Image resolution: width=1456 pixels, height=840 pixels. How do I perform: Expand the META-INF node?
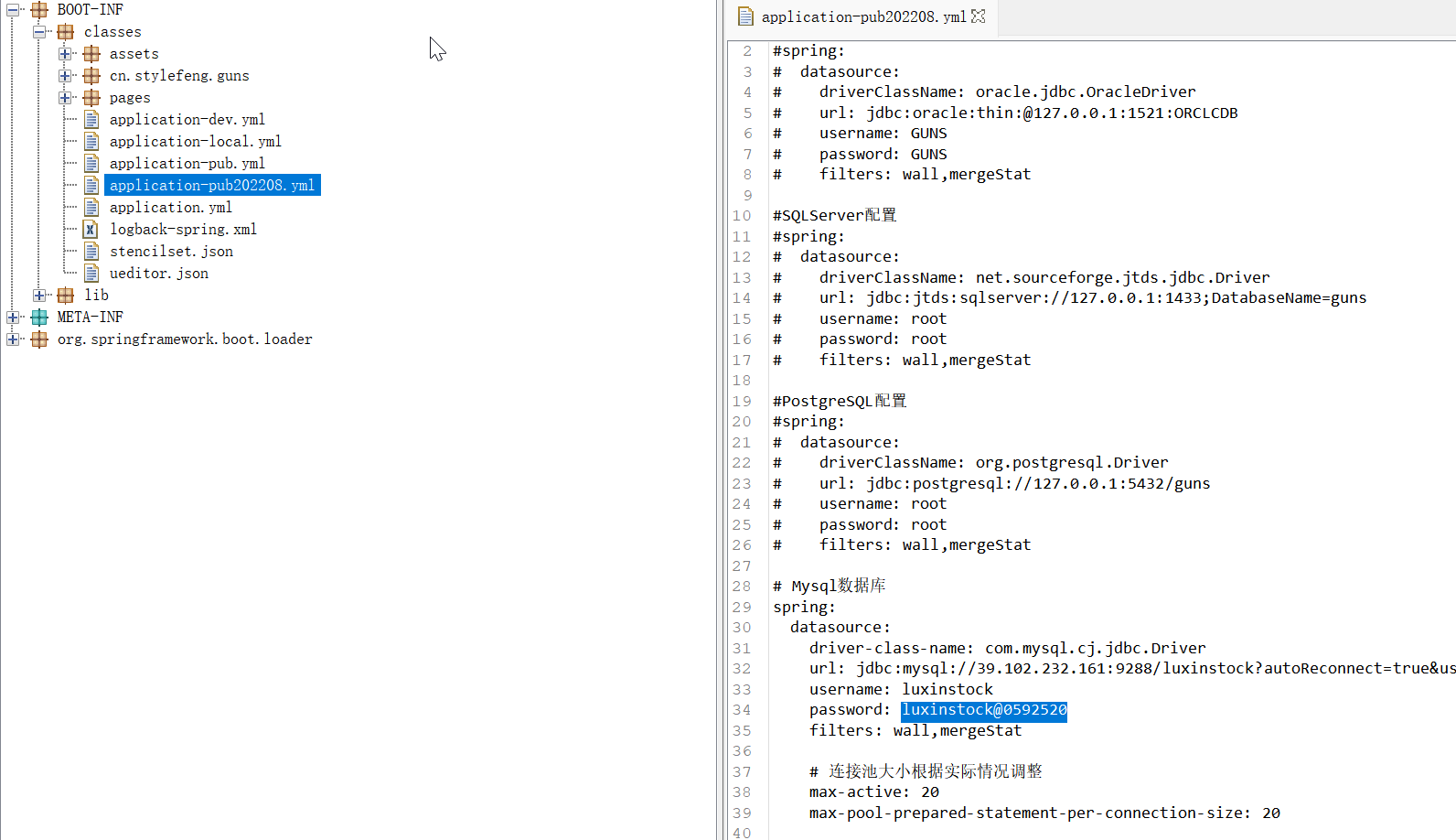coord(13,318)
